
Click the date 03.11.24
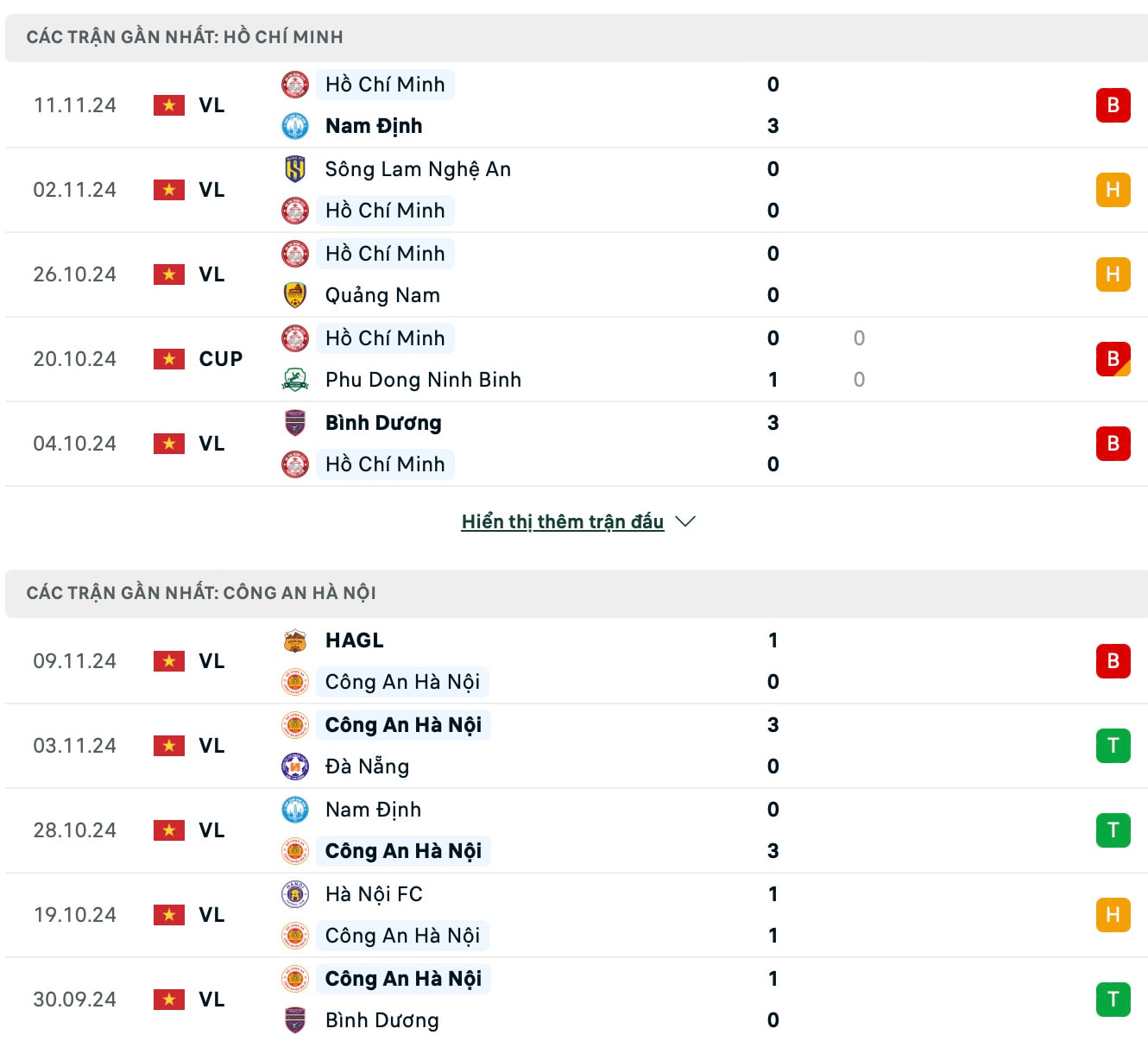[x=75, y=746]
